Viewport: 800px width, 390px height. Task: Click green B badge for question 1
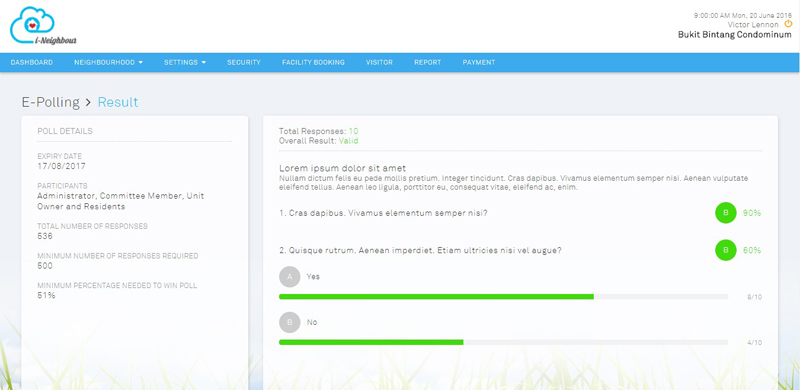coord(726,213)
